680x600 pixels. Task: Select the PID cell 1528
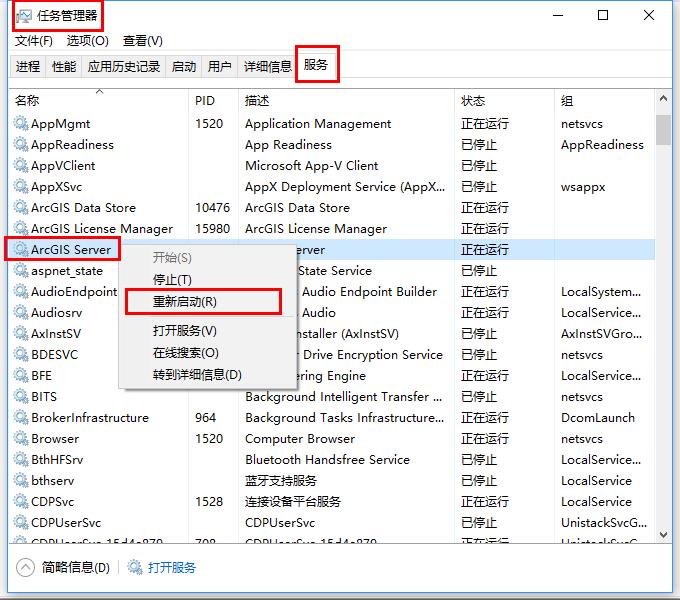(x=209, y=502)
